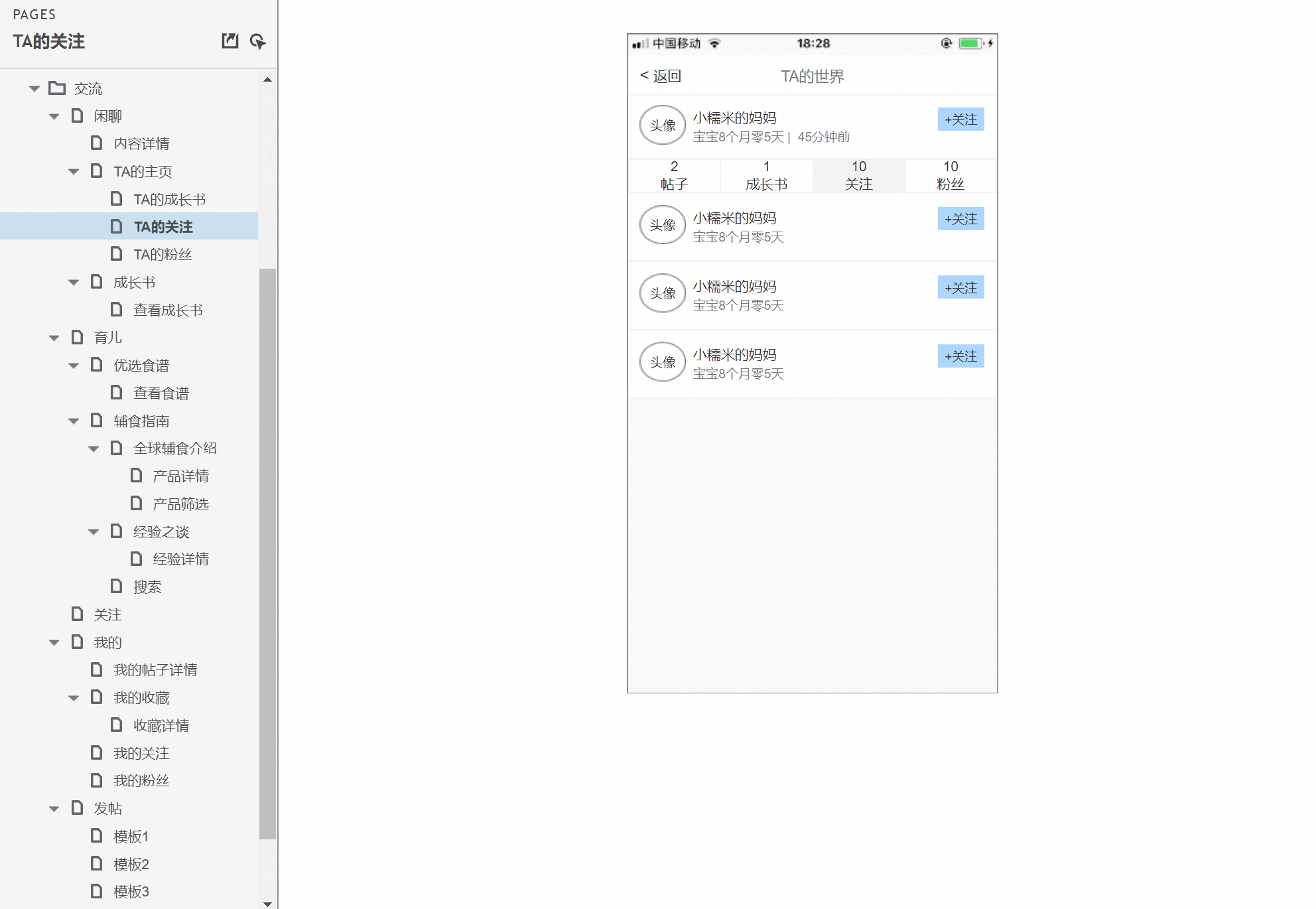Click the page icon next to 模板3
Screen dimensions: 1316x909
coord(97,890)
